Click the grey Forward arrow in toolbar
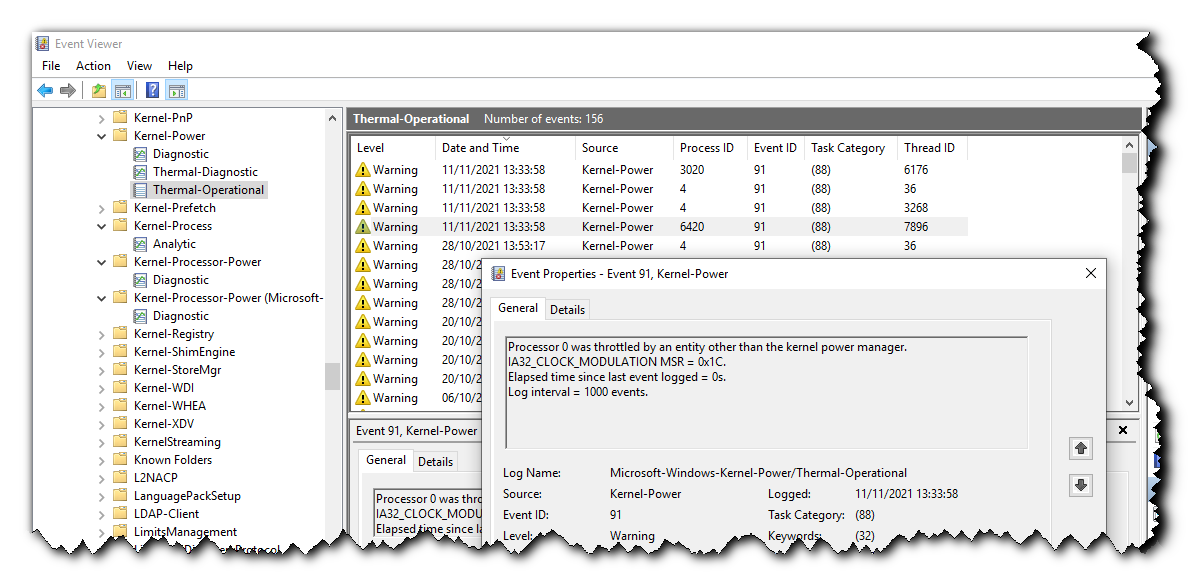 click(68, 91)
